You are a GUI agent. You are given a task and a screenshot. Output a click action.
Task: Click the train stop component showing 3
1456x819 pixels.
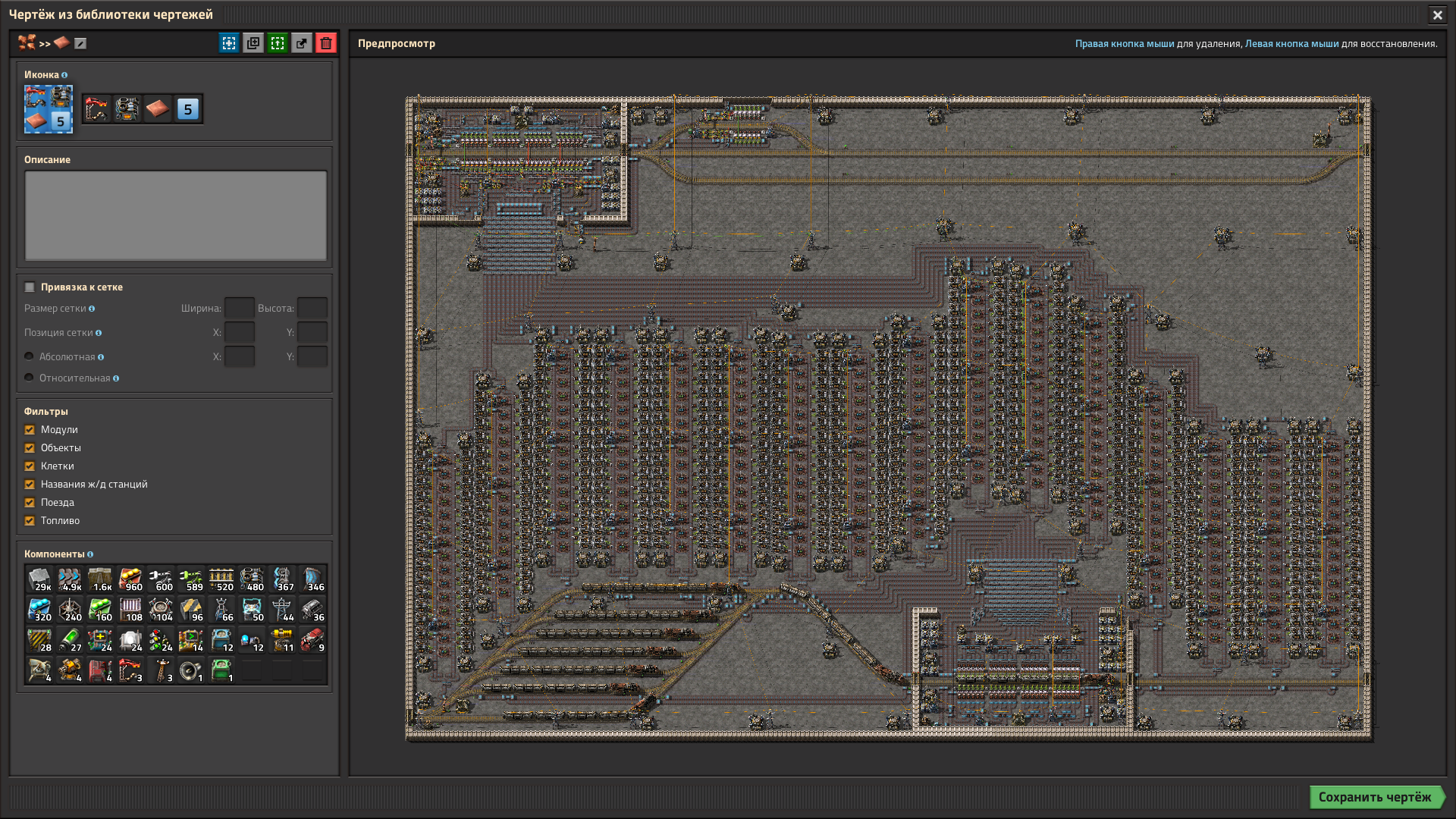pyautogui.click(x=130, y=670)
